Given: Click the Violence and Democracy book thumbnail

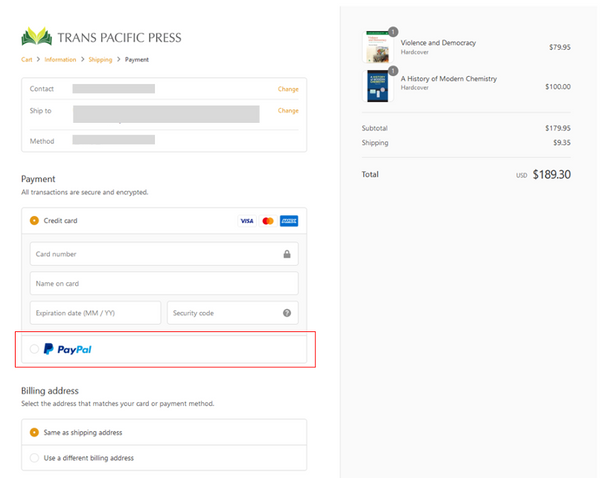Looking at the screenshot, I should pos(379,47).
